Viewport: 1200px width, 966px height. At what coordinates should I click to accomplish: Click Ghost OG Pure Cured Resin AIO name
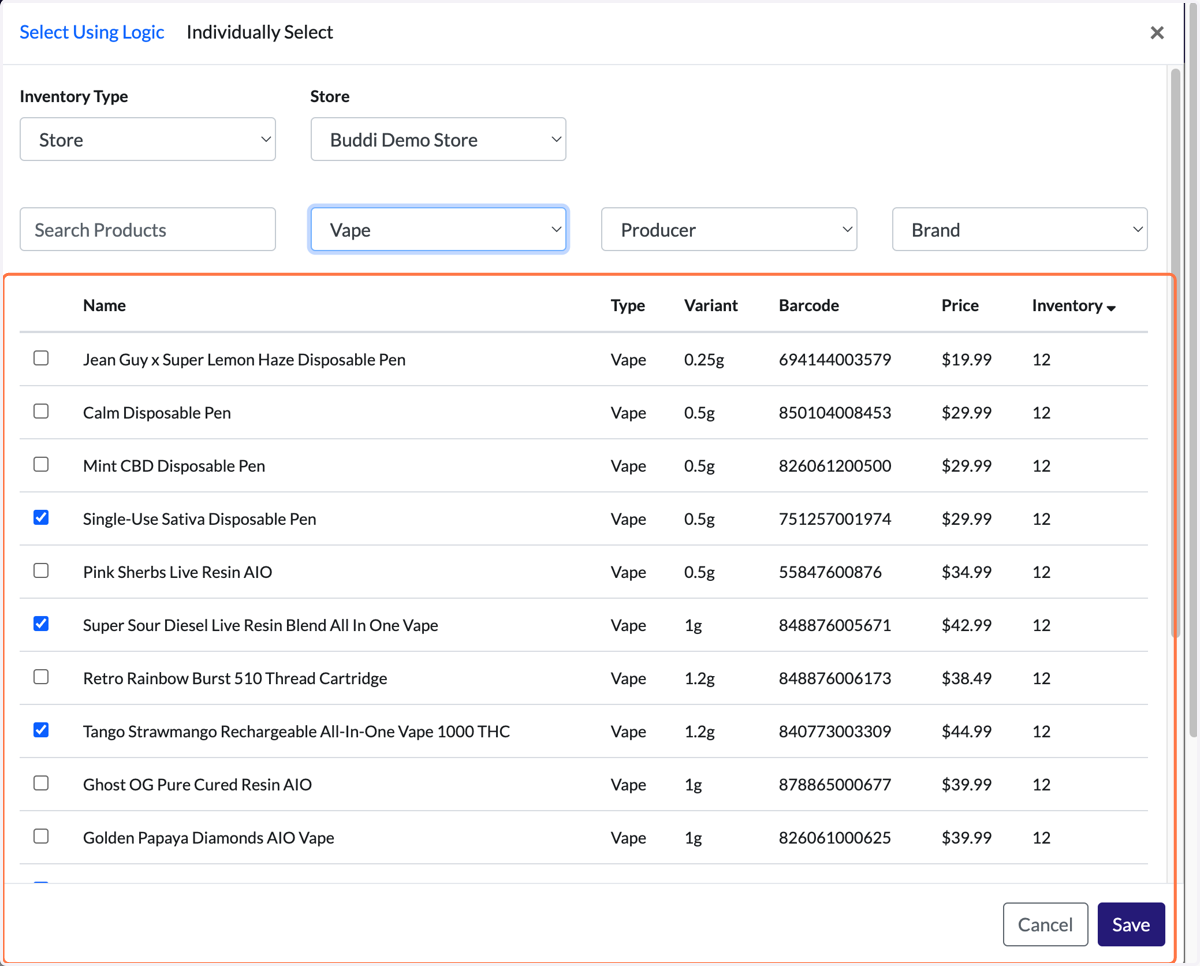point(198,785)
